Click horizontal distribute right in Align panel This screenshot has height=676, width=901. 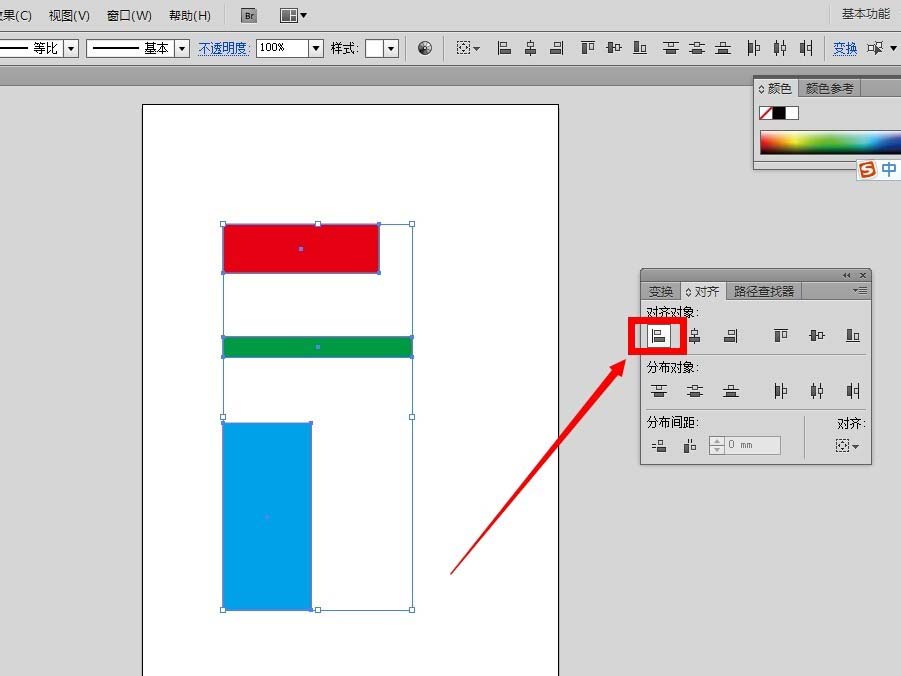pyautogui.click(x=853, y=391)
